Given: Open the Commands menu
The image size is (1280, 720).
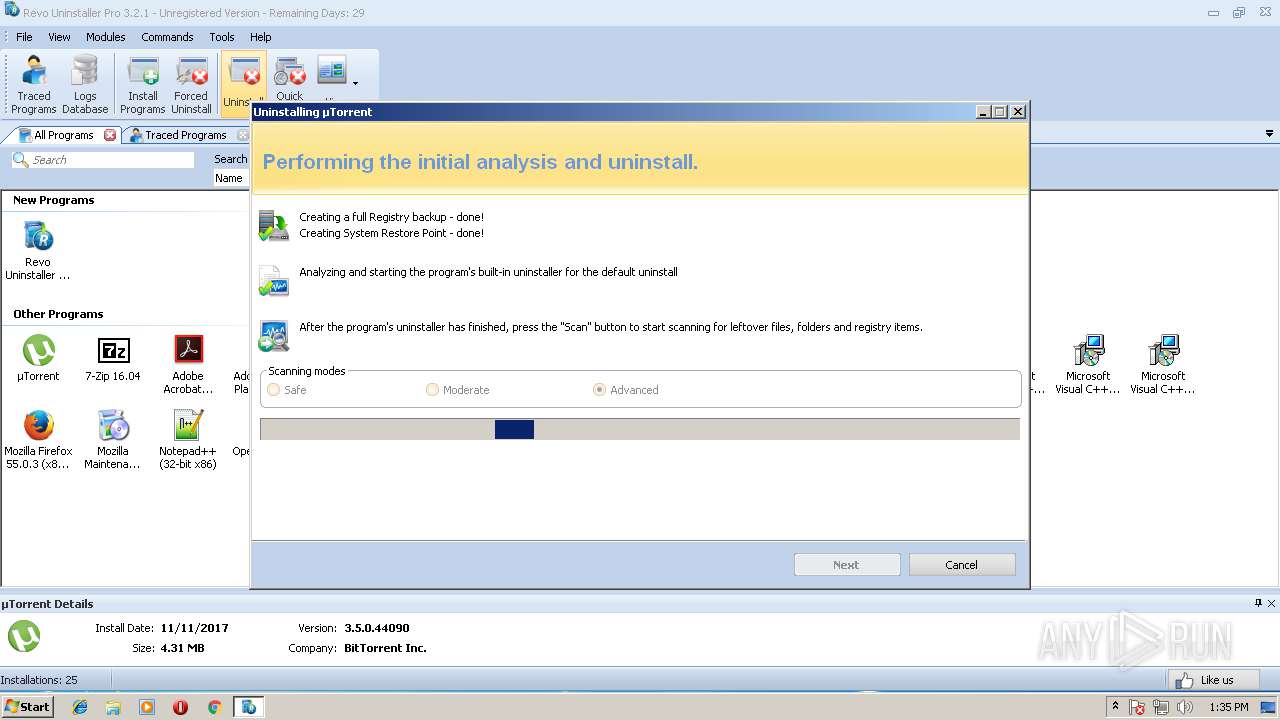Looking at the screenshot, I should tap(167, 37).
